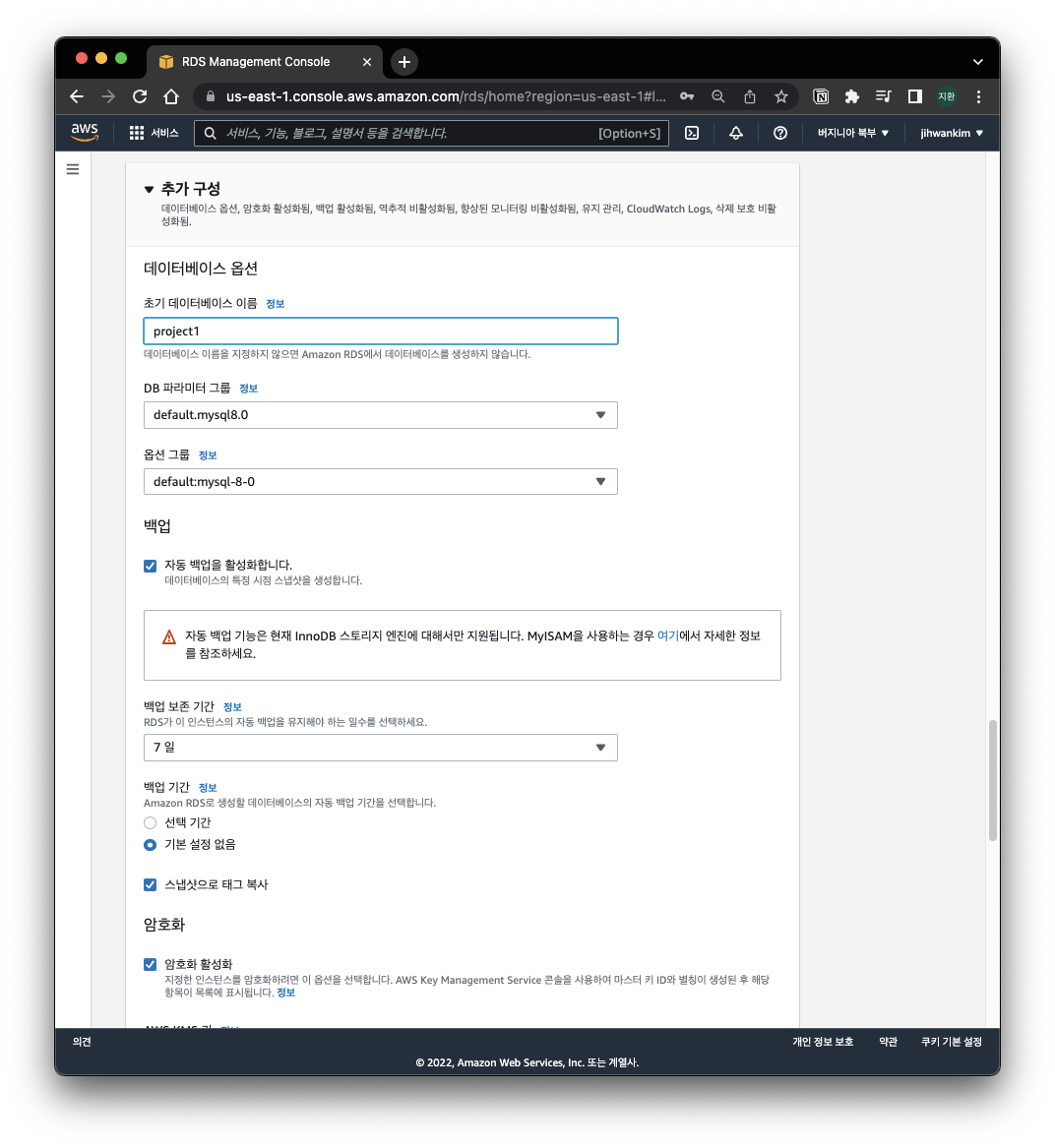Click the share page icon
This screenshot has height=1148, width=1055.
pos(750,96)
